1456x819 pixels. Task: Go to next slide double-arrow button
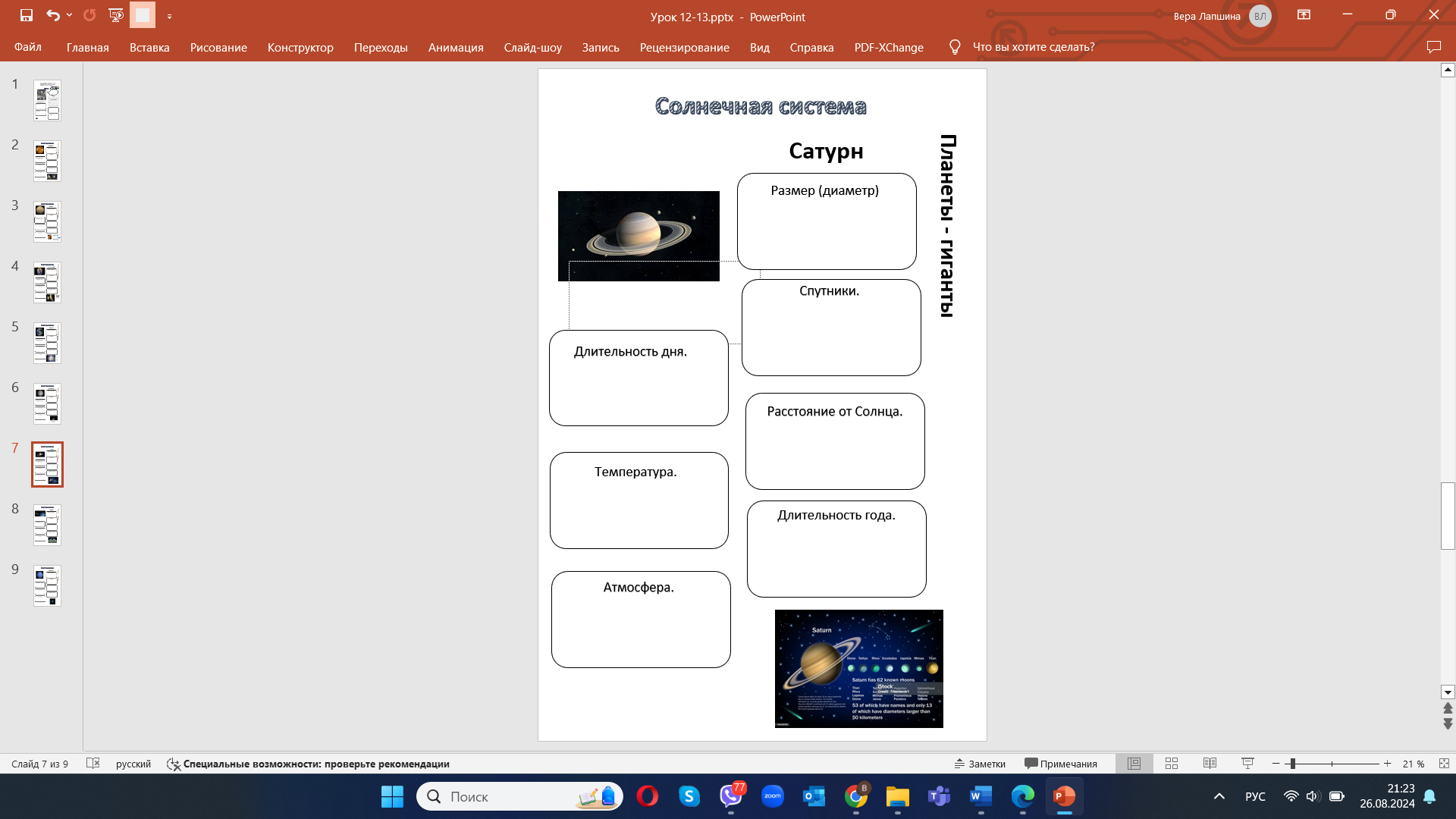[1448, 724]
